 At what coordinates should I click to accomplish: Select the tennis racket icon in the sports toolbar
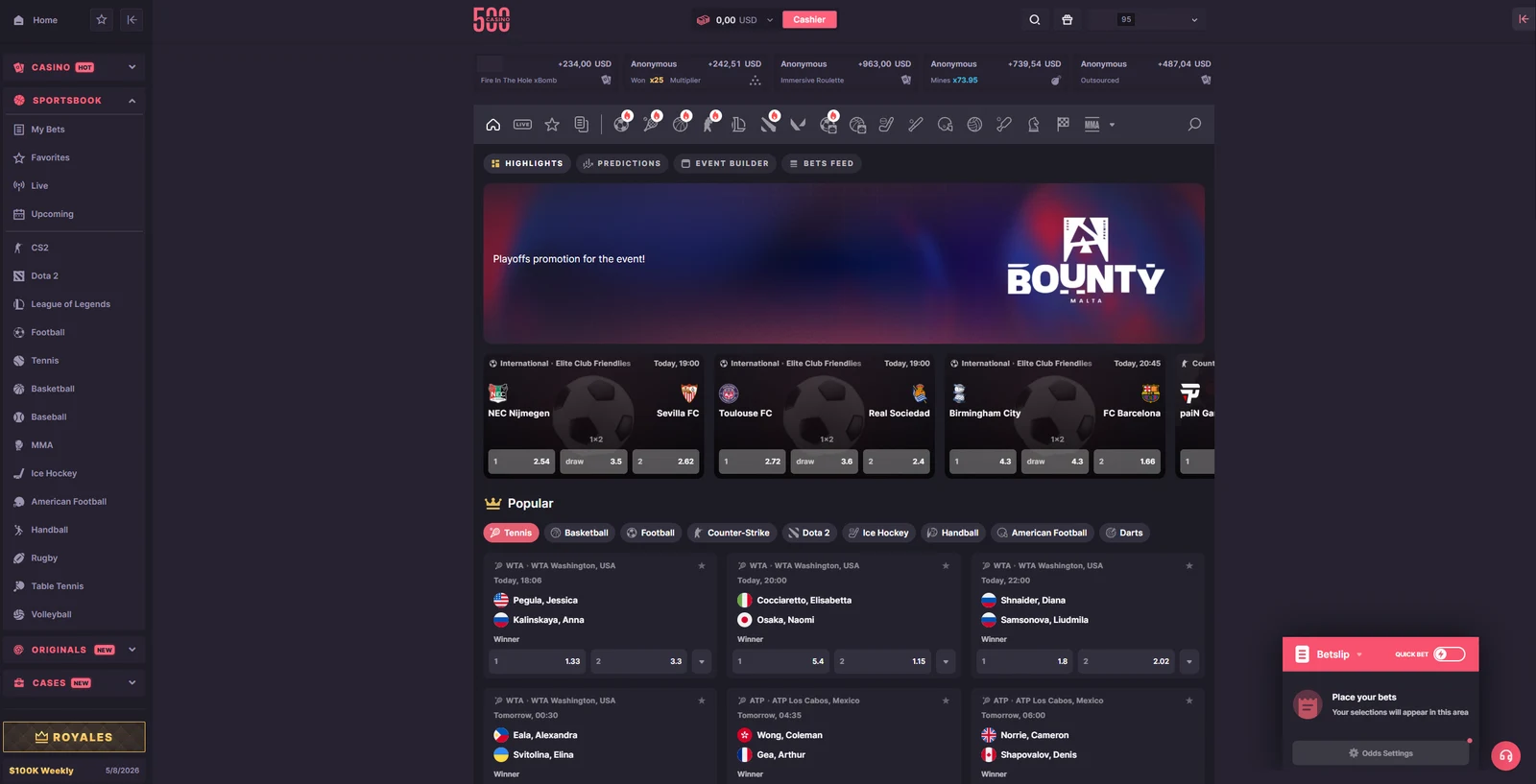652,124
